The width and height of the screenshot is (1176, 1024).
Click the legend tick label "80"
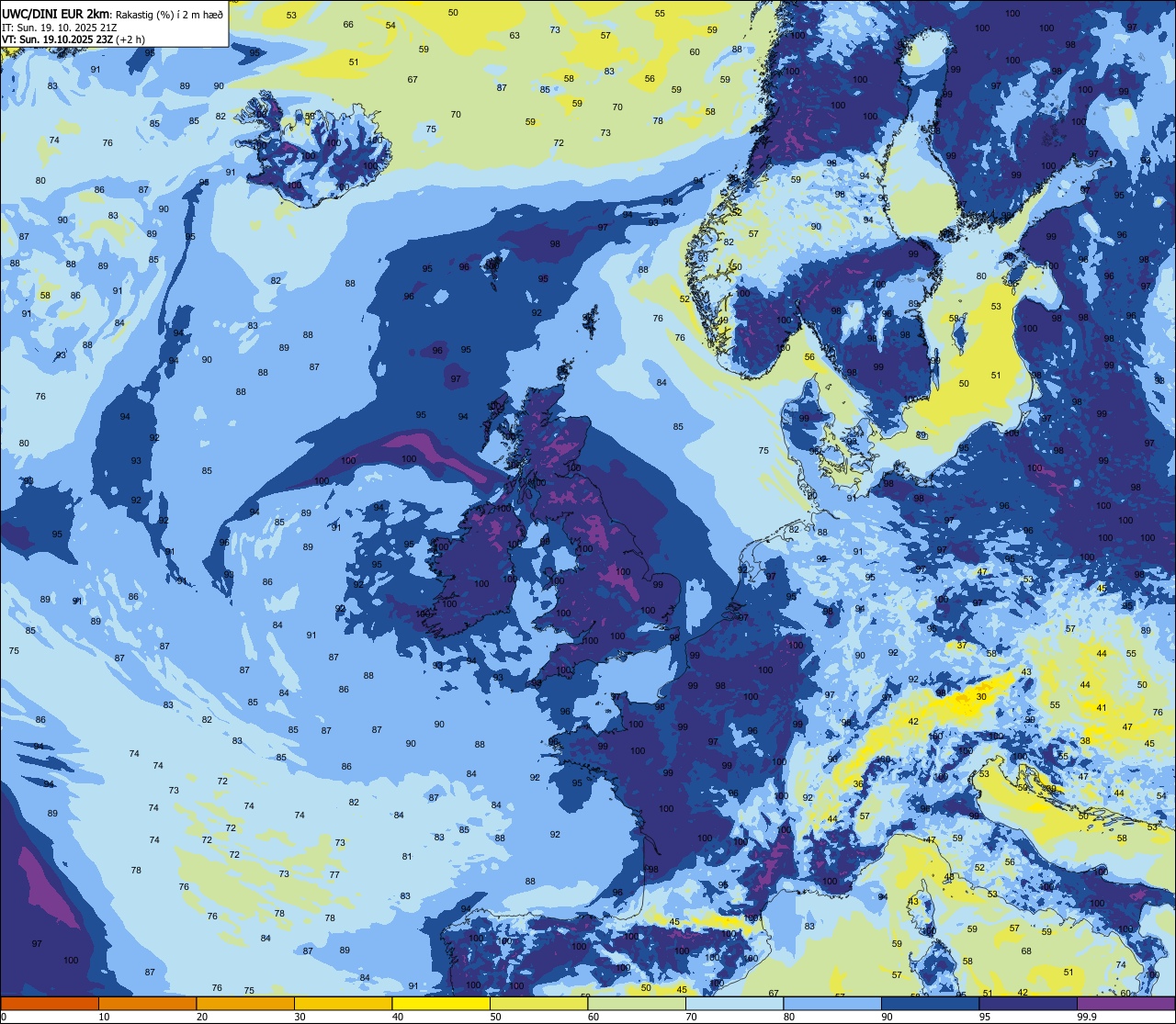pos(789,1017)
